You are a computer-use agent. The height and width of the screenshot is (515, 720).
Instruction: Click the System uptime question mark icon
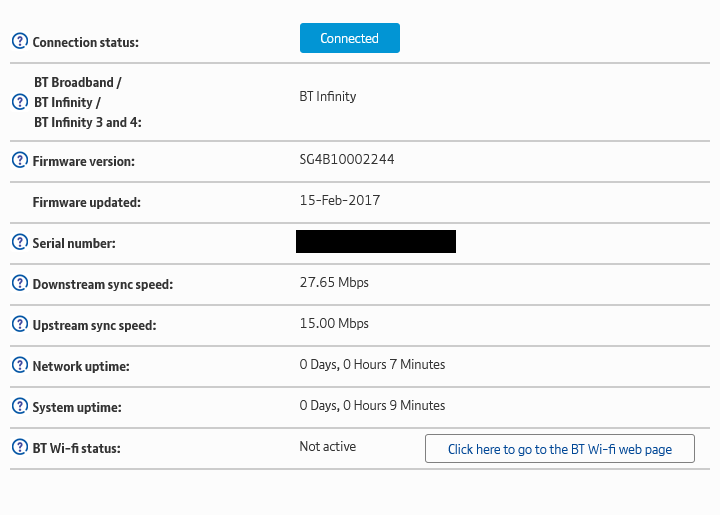pos(19,407)
